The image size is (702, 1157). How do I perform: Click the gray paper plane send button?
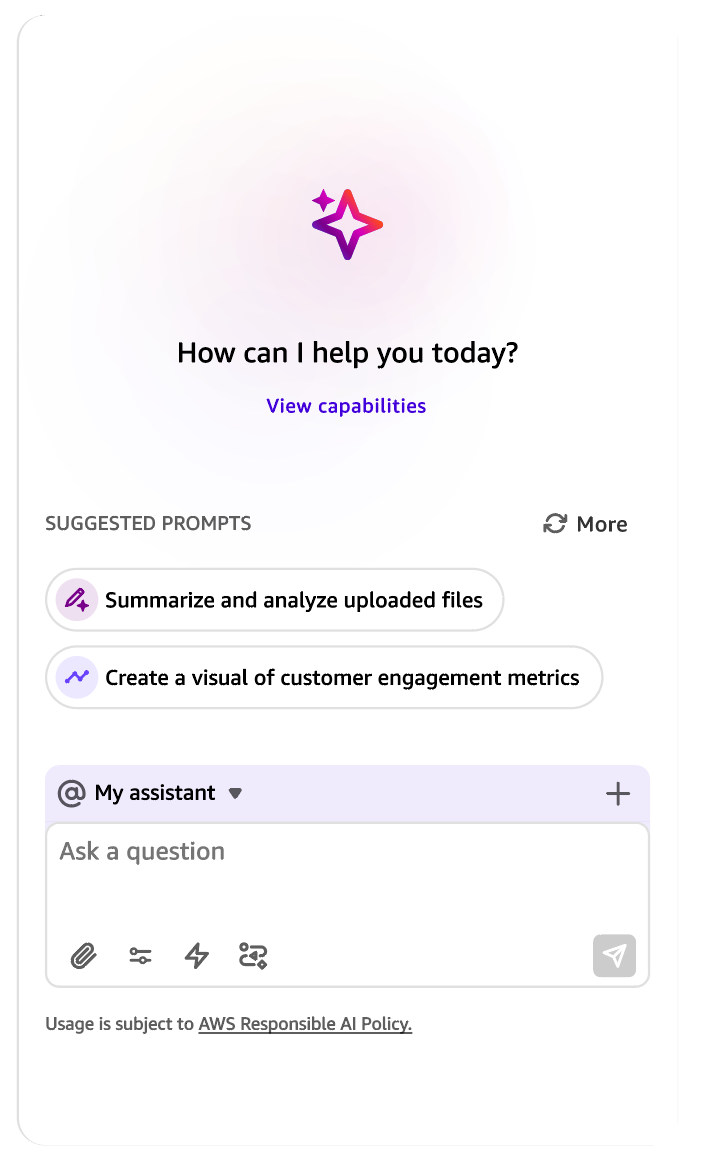pos(614,956)
